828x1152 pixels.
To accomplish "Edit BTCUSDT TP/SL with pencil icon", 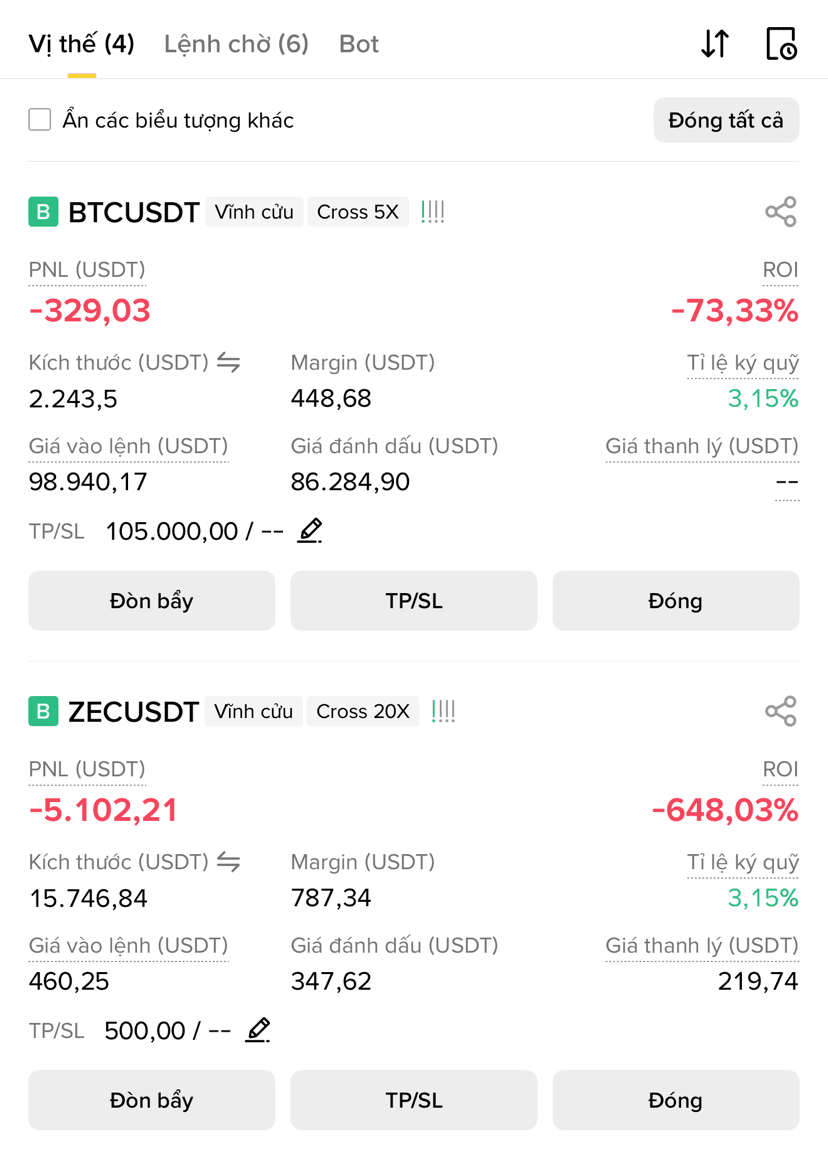I will coord(310,530).
